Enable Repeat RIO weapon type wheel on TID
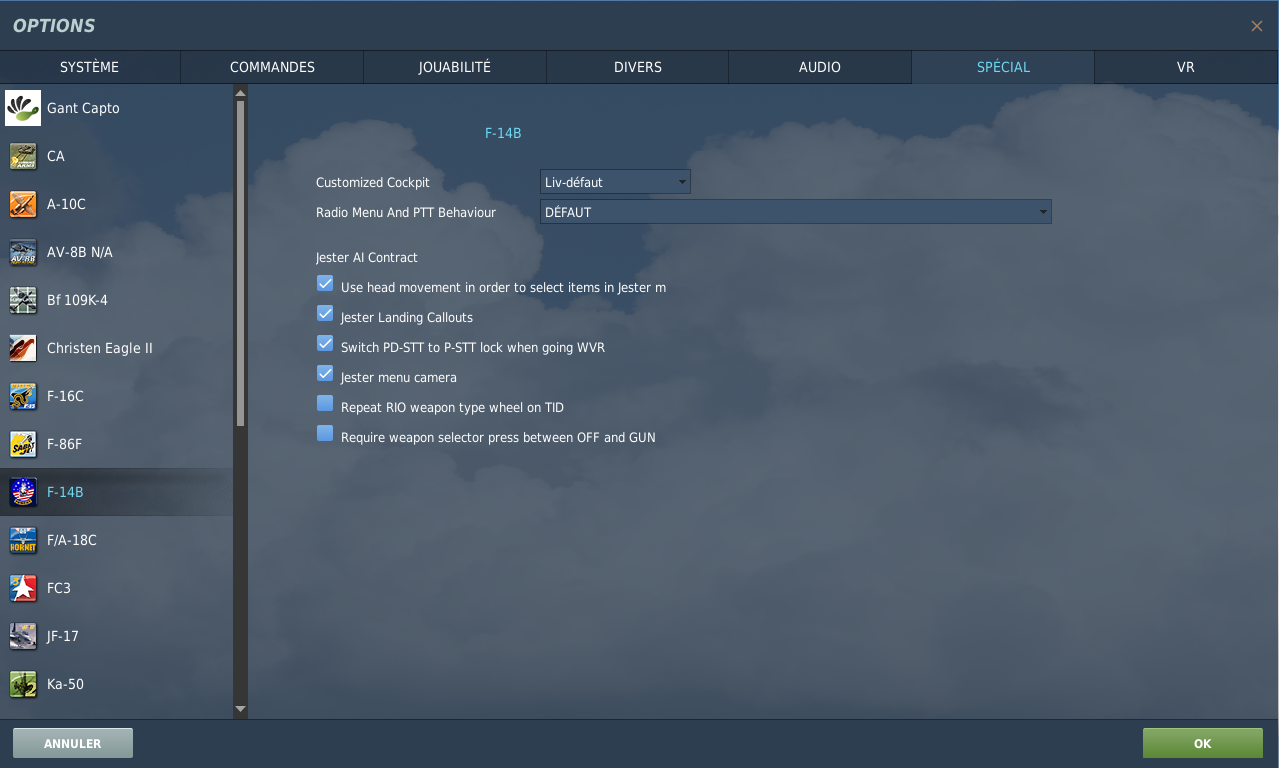This screenshot has height=768, width=1279. pyautogui.click(x=325, y=404)
